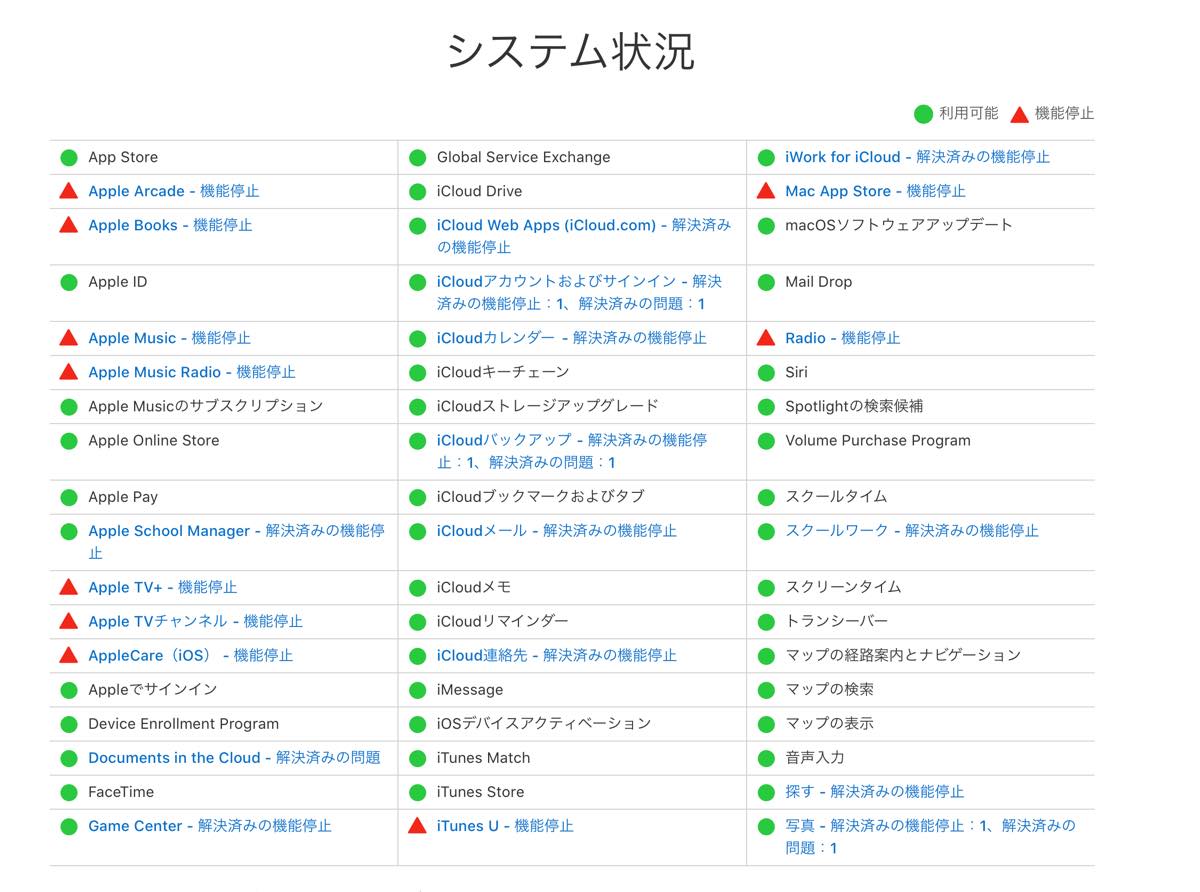Image resolution: width=1200 pixels, height=892 pixels.
Task: Click the green dot beside Mail Drop
Action: [766, 282]
